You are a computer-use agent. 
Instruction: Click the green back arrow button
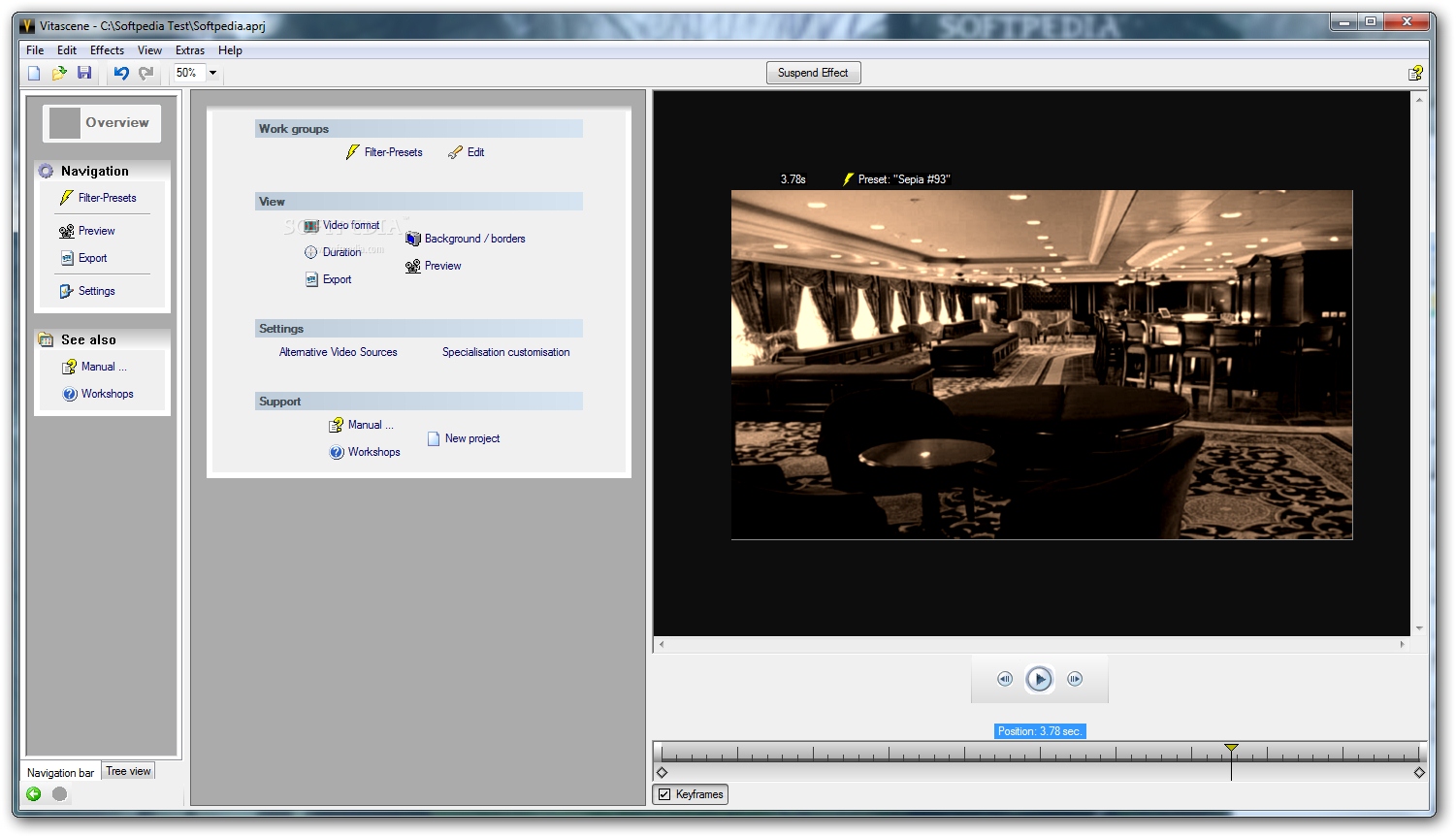[34, 794]
